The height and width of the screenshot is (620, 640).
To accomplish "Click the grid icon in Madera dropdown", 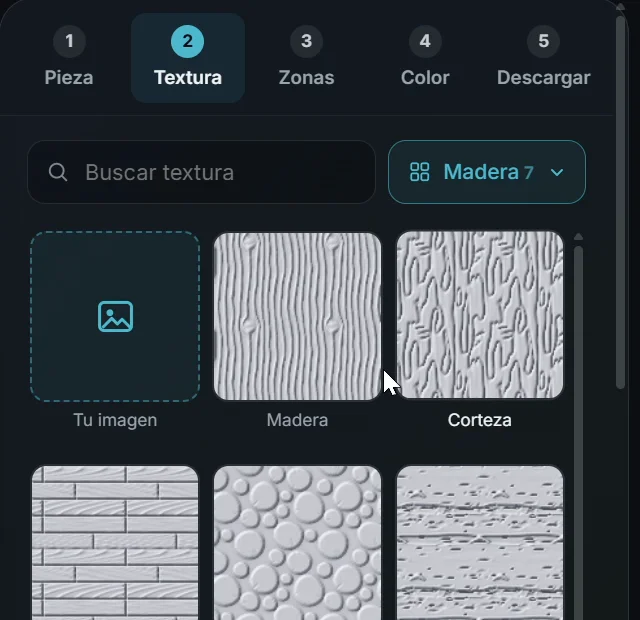I will 420,172.
